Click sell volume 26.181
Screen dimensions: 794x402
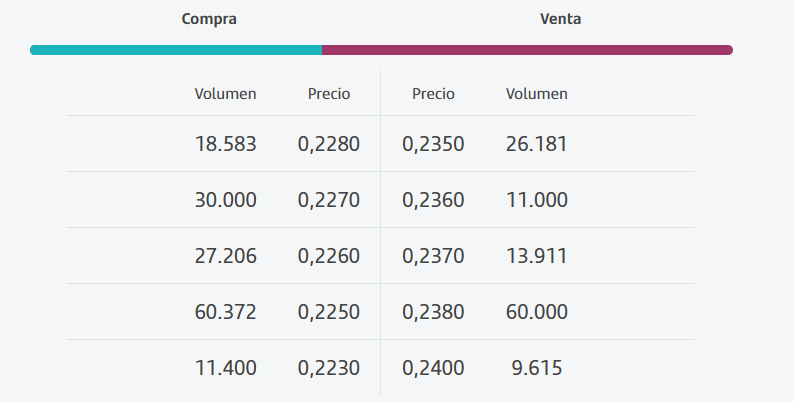(x=537, y=144)
